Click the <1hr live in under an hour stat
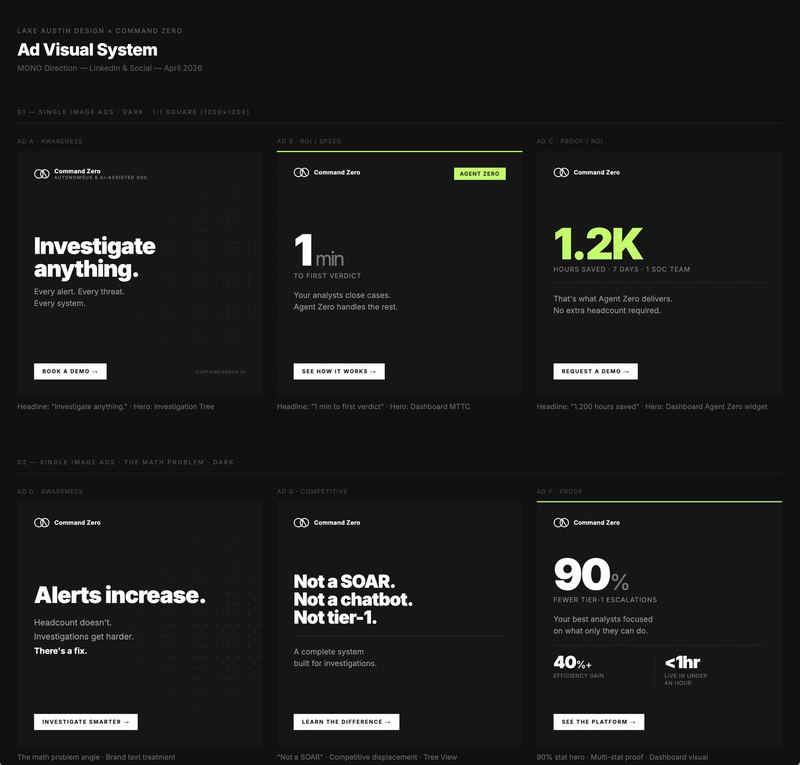This screenshot has width=800, height=765. (686, 670)
